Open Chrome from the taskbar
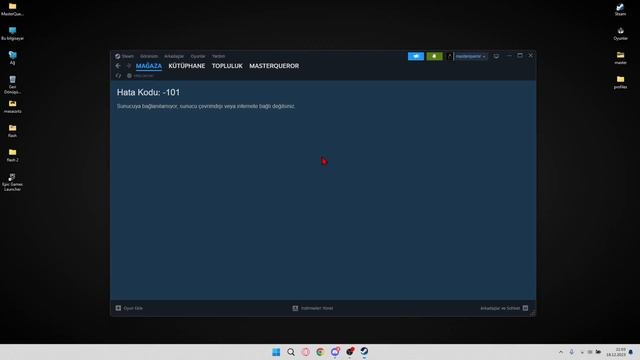 [x=320, y=352]
